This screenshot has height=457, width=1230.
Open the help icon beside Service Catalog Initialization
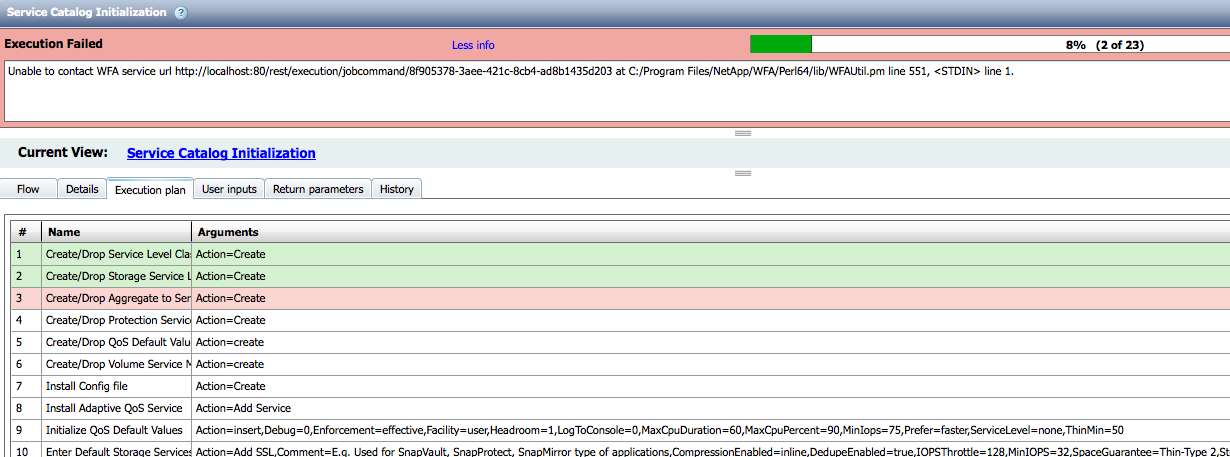coord(180,13)
